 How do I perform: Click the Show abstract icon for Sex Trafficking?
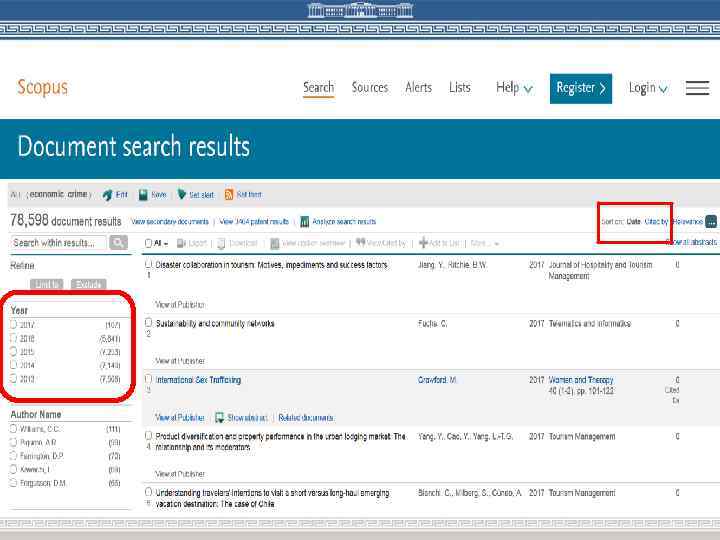219,417
